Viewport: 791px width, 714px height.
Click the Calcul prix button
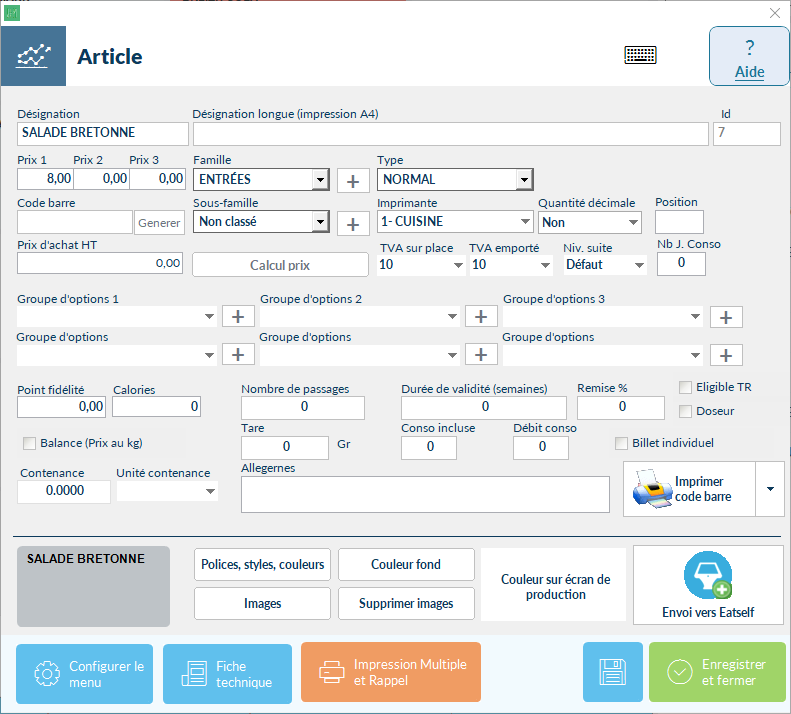tap(280, 265)
